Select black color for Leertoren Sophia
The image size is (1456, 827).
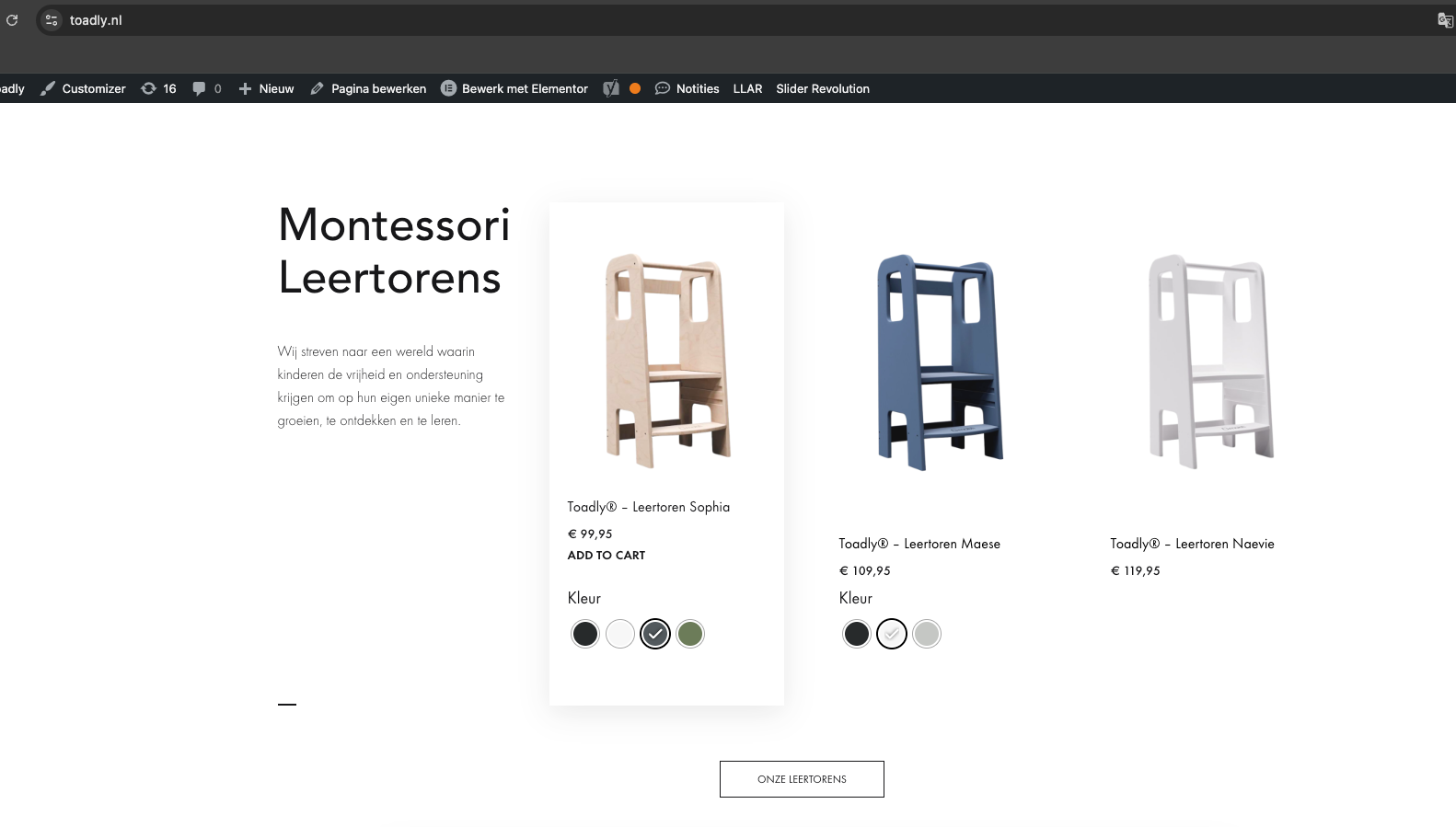coord(585,634)
